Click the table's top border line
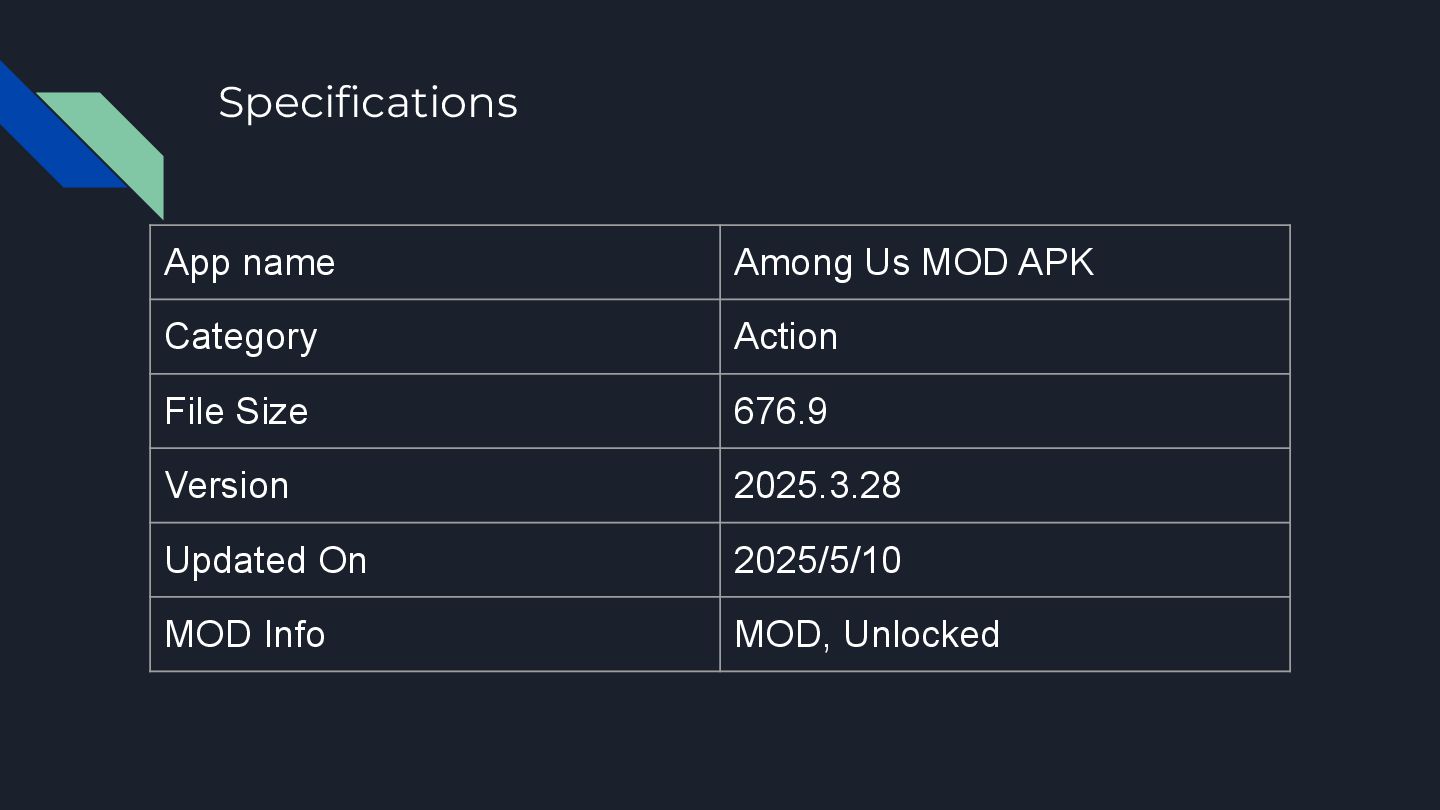 (x=720, y=226)
